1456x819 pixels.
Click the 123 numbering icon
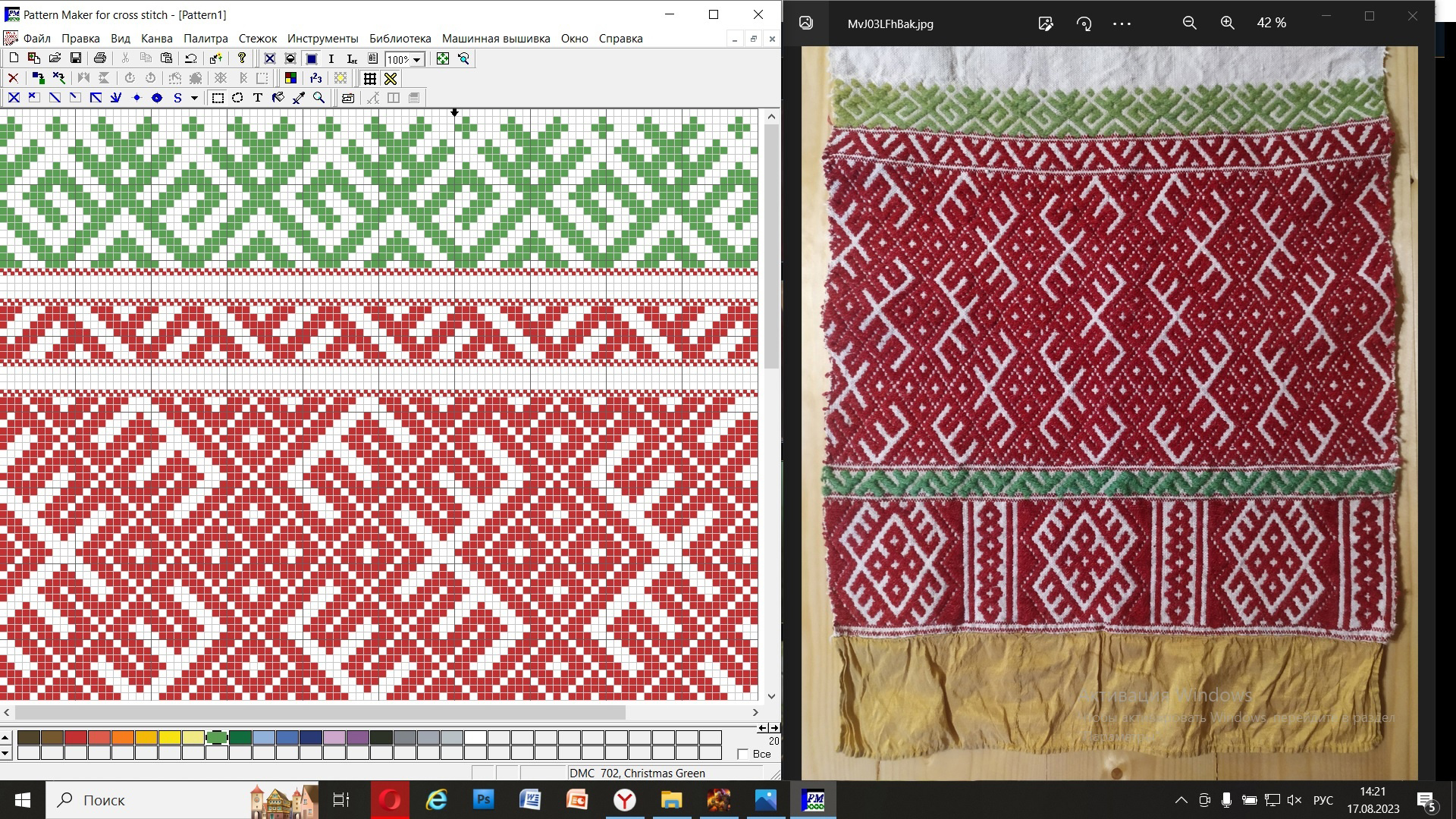(315, 78)
